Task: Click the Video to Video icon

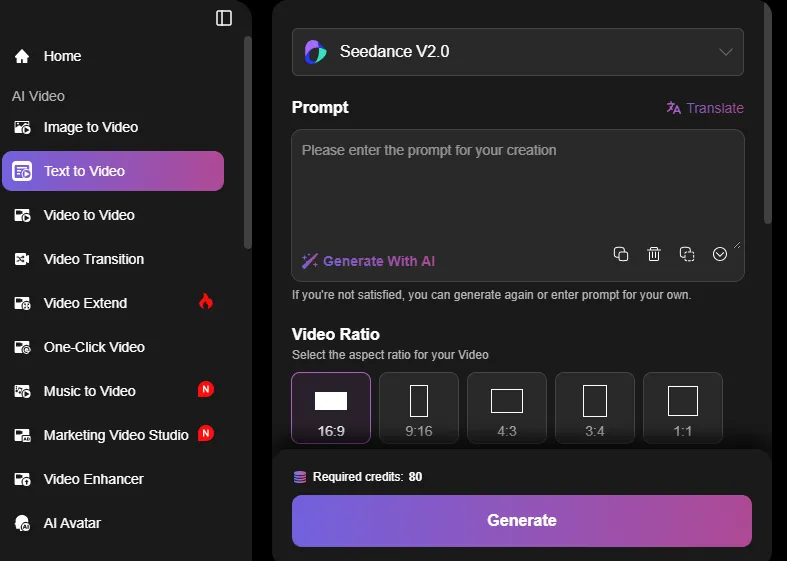Action: [22, 215]
